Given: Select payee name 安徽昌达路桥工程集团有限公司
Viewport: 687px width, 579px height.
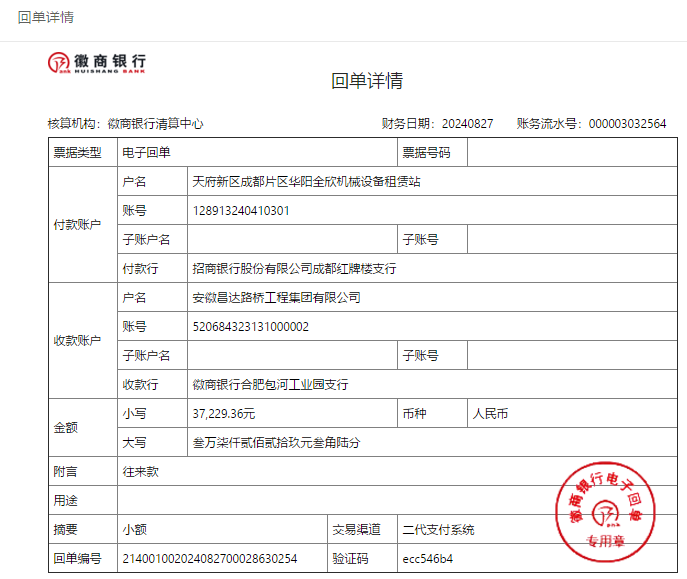Looking at the screenshot, I should click(276, 298).
